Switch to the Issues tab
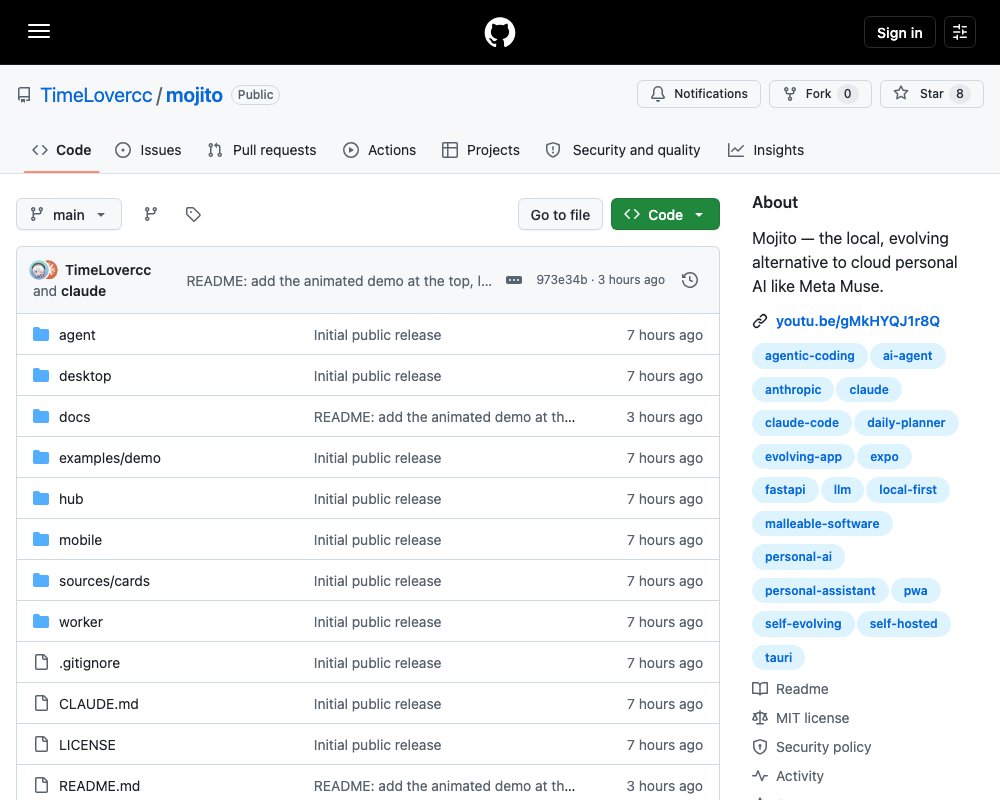This screenshot has height=800, width=1000. 148,150
